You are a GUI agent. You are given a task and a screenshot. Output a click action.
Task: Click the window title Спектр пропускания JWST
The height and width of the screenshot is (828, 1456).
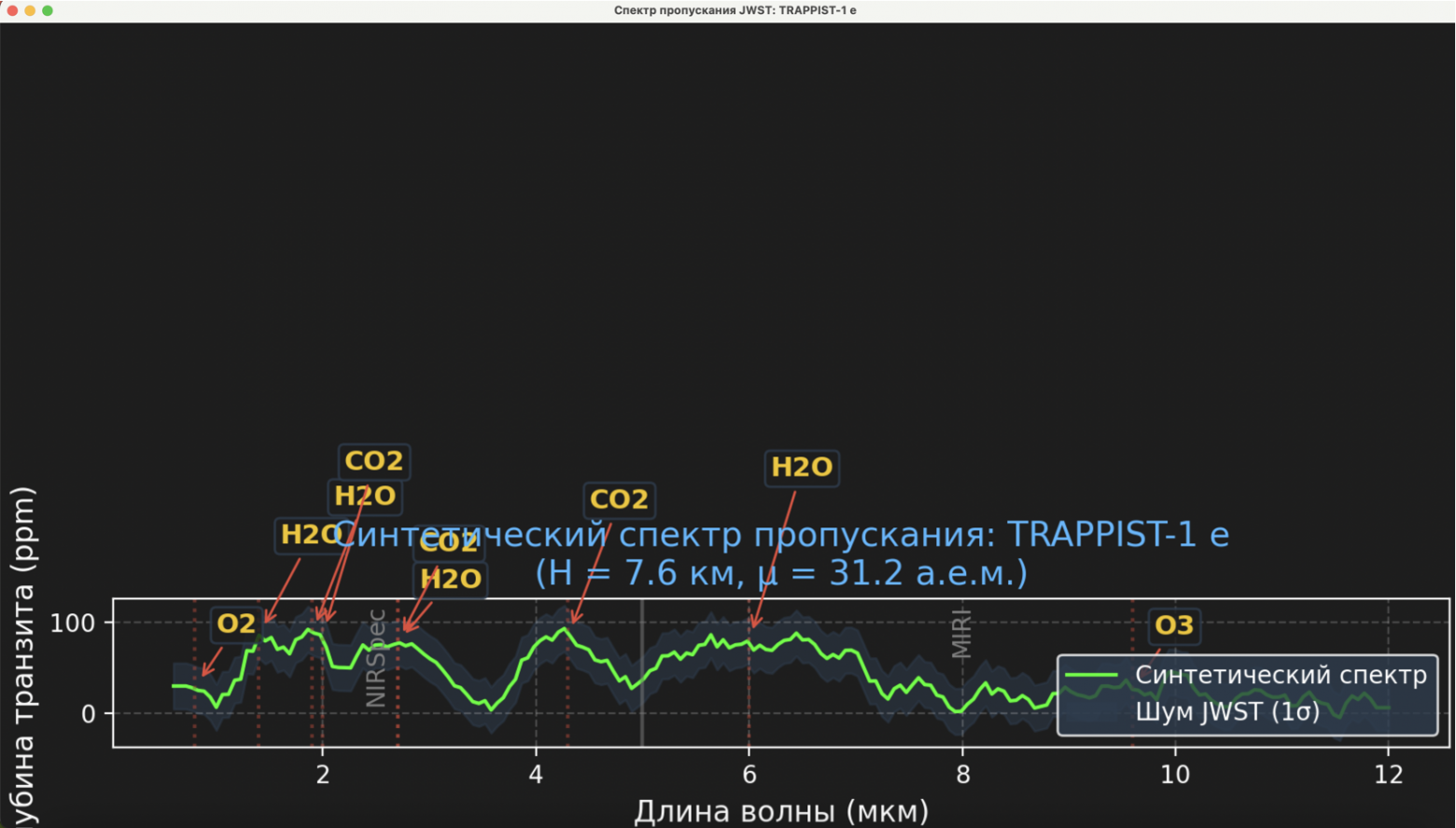[735, 10]
